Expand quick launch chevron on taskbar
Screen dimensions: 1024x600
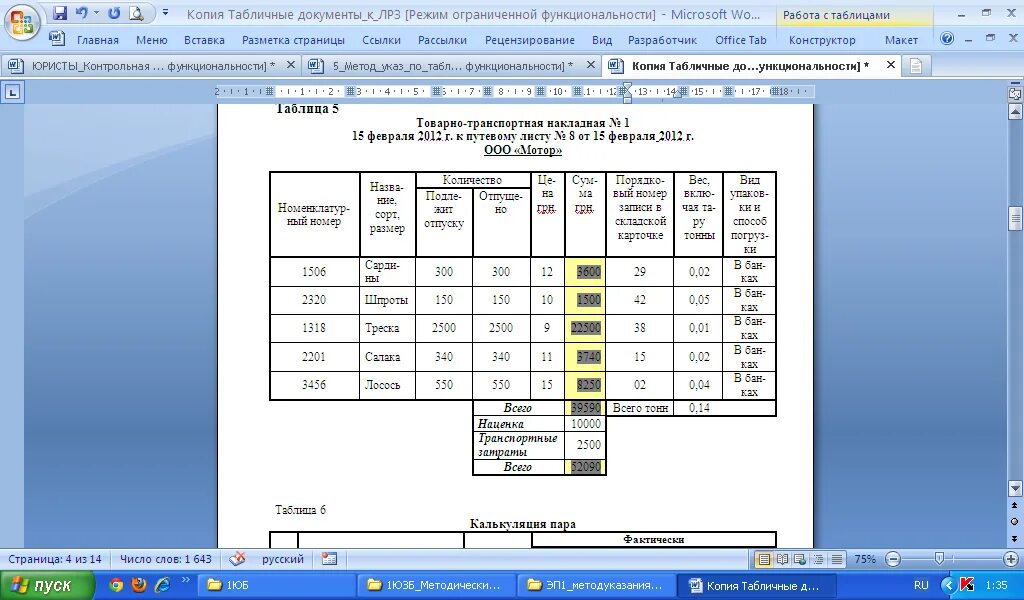coord(185,580)
